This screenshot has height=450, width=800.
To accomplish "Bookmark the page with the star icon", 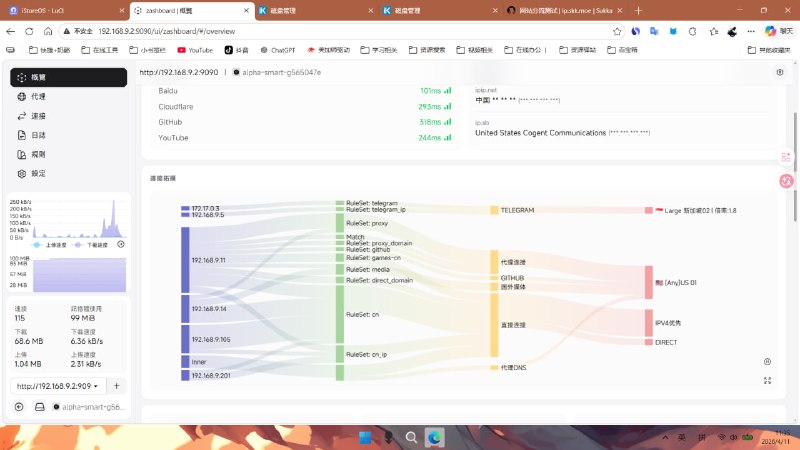I will pos(617,32).
